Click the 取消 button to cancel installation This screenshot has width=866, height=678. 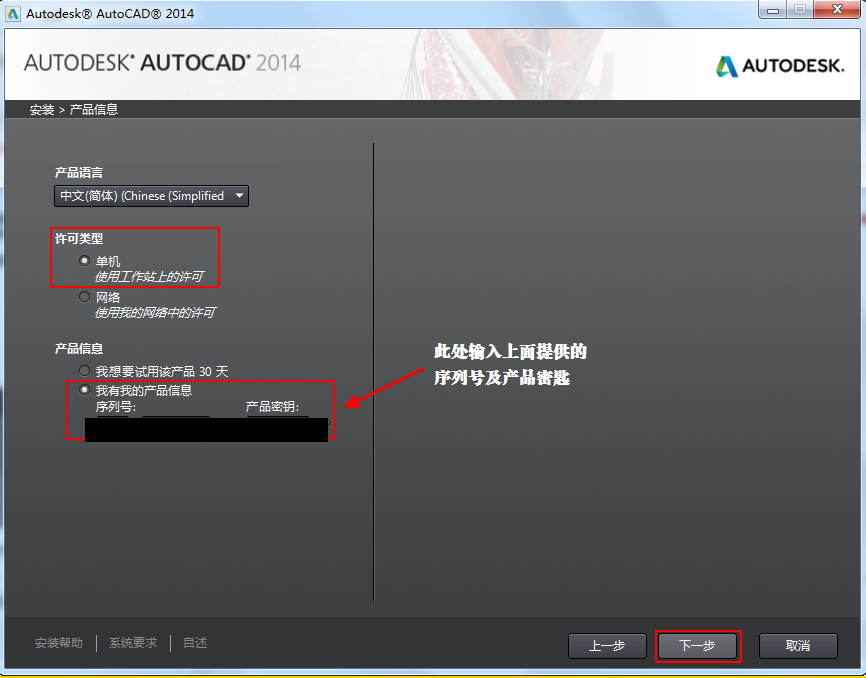[x=798, y=646]
